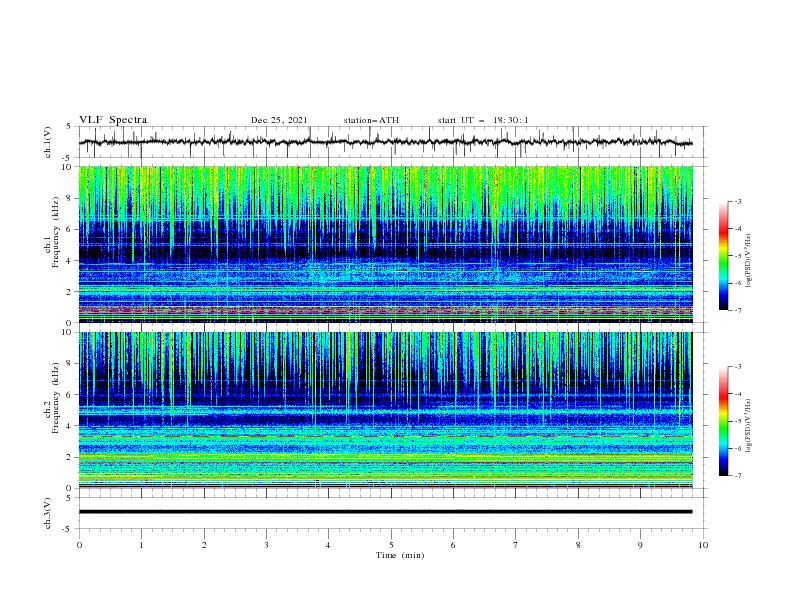Click the "station=ATH" header label

click(371, 120)
